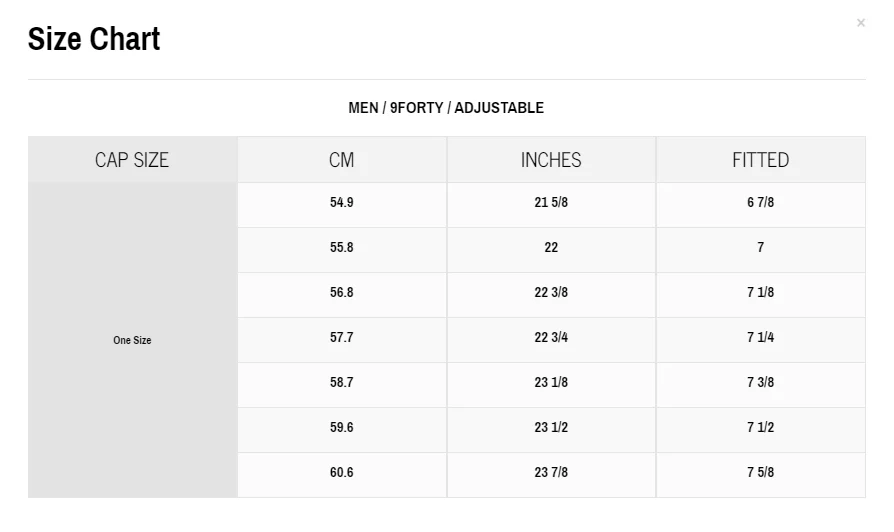Click the MEN / 9FORTY / ADJUSTABLE heading

click(446, 108)
